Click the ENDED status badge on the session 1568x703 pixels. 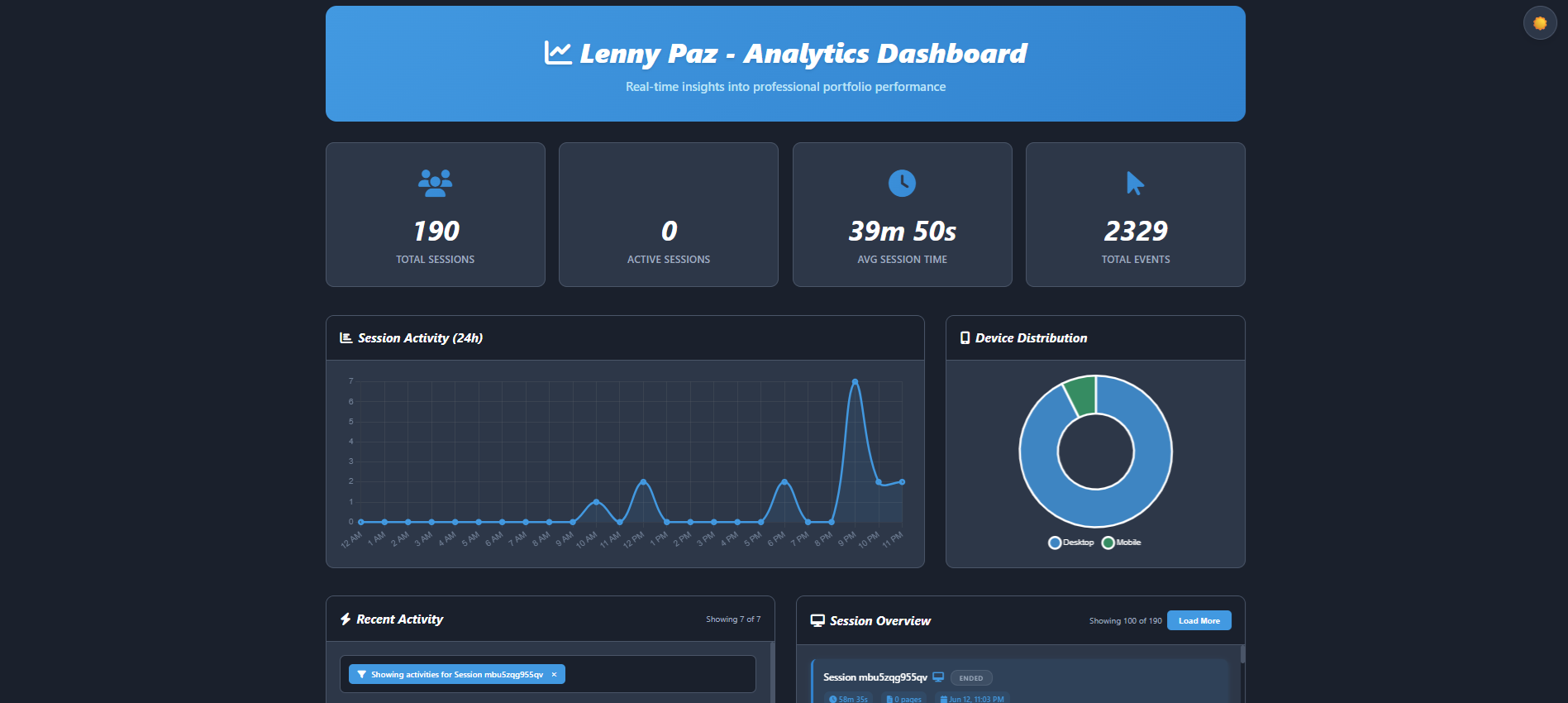click(x=971, y=678)
